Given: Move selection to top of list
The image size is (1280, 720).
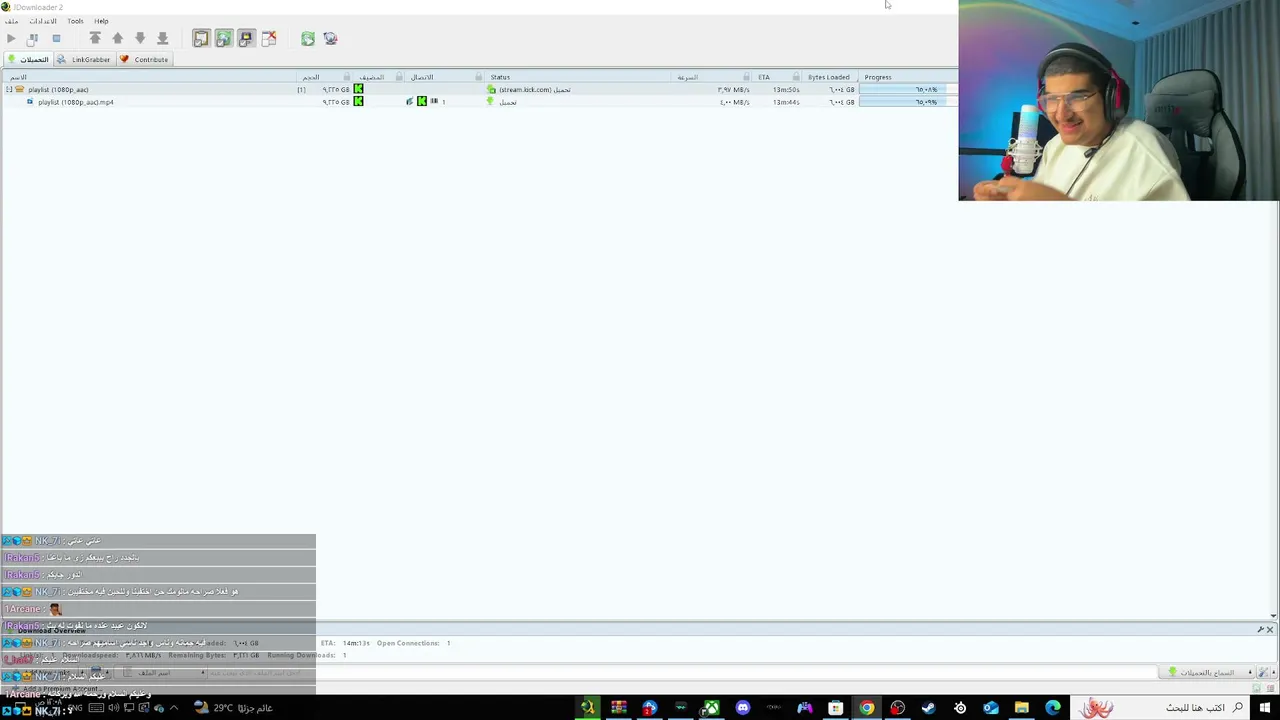Looking at the screenshot, I should [95, 38].
